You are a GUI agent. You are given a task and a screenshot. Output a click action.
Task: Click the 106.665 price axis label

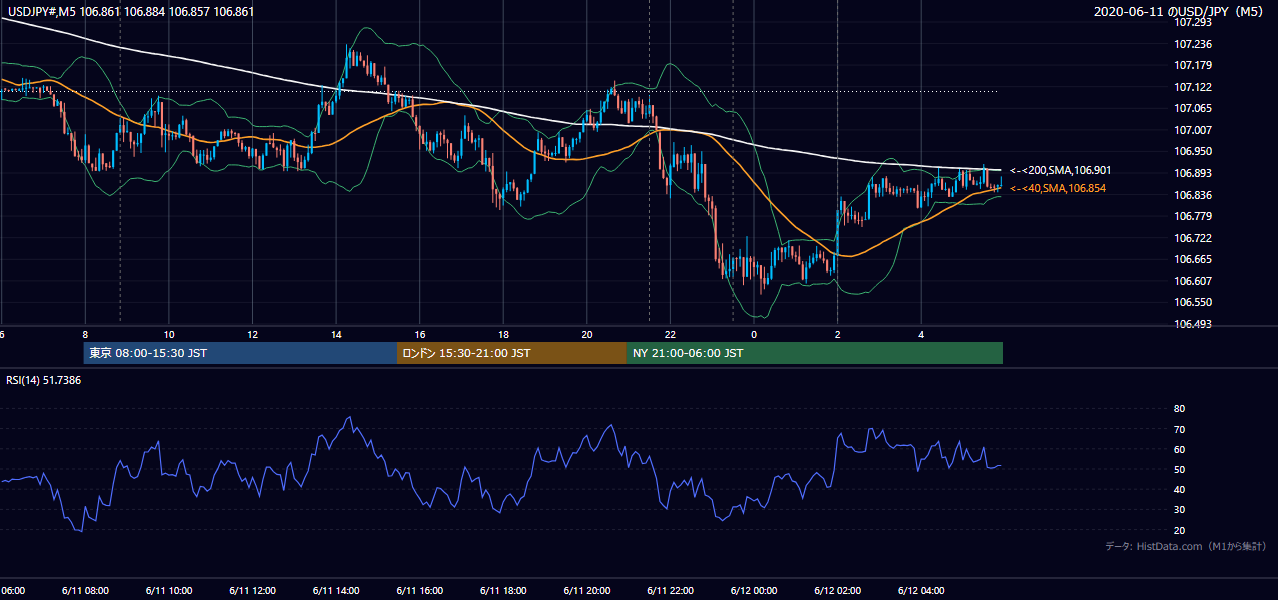(1194, 259)
